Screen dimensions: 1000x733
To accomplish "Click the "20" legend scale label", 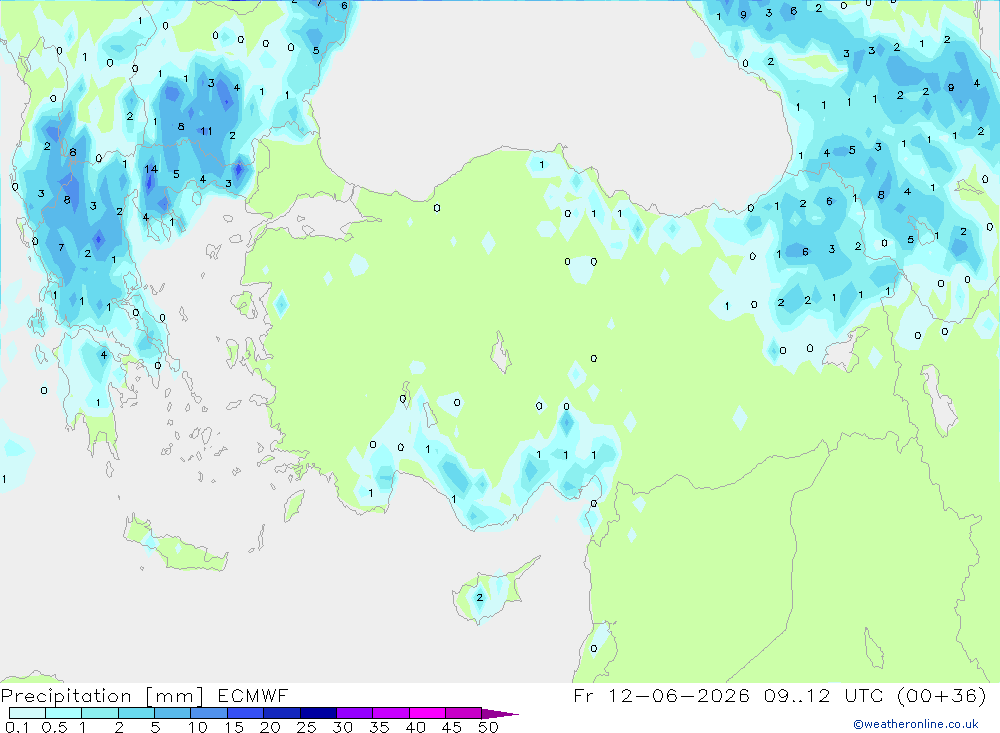I will pos(270,727).
